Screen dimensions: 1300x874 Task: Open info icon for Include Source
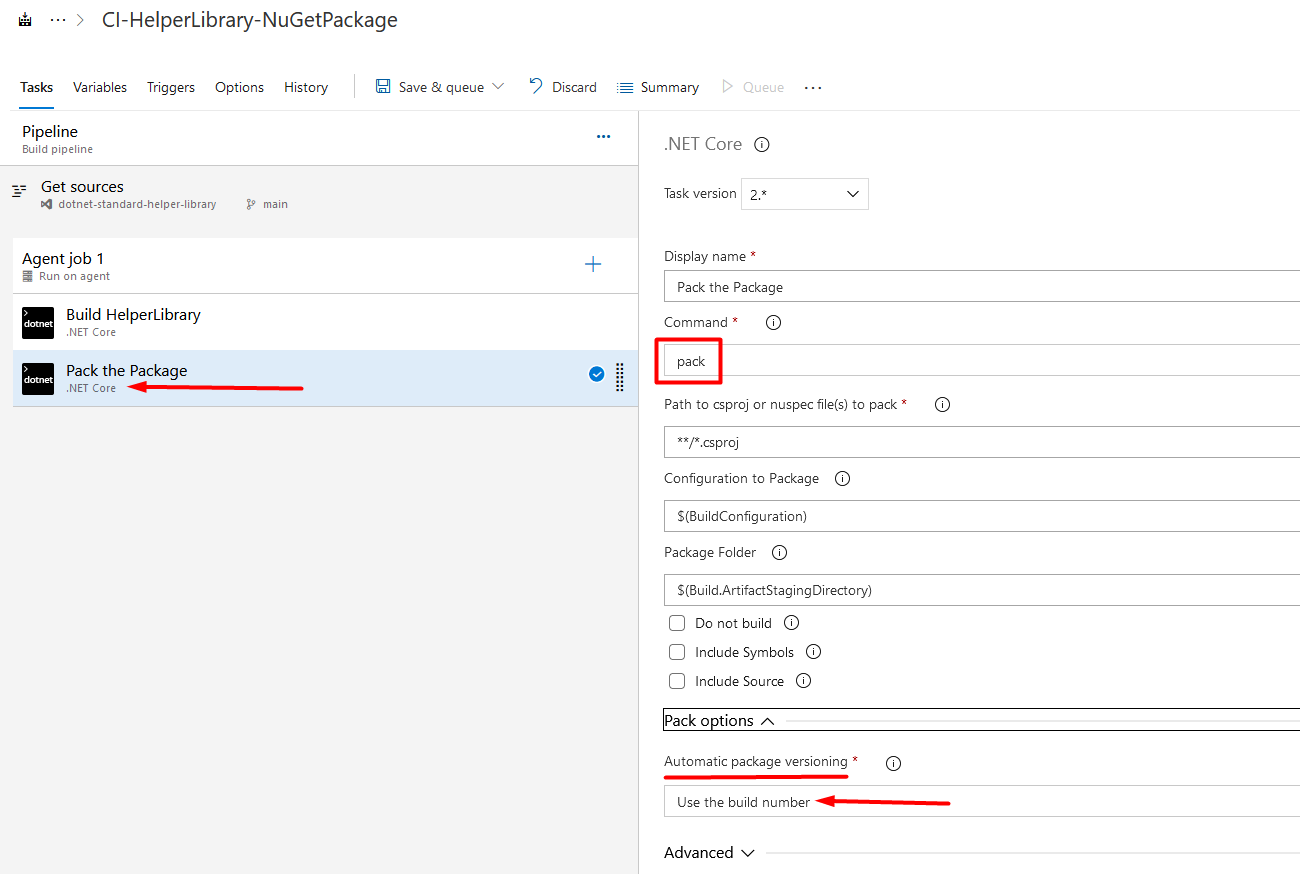click(x=804, y=680)
